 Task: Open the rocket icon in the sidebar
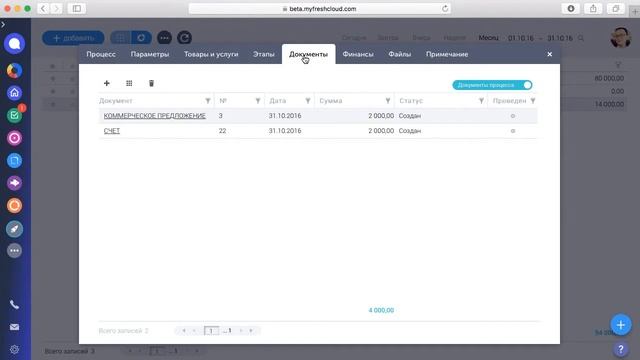click(14, 229)
